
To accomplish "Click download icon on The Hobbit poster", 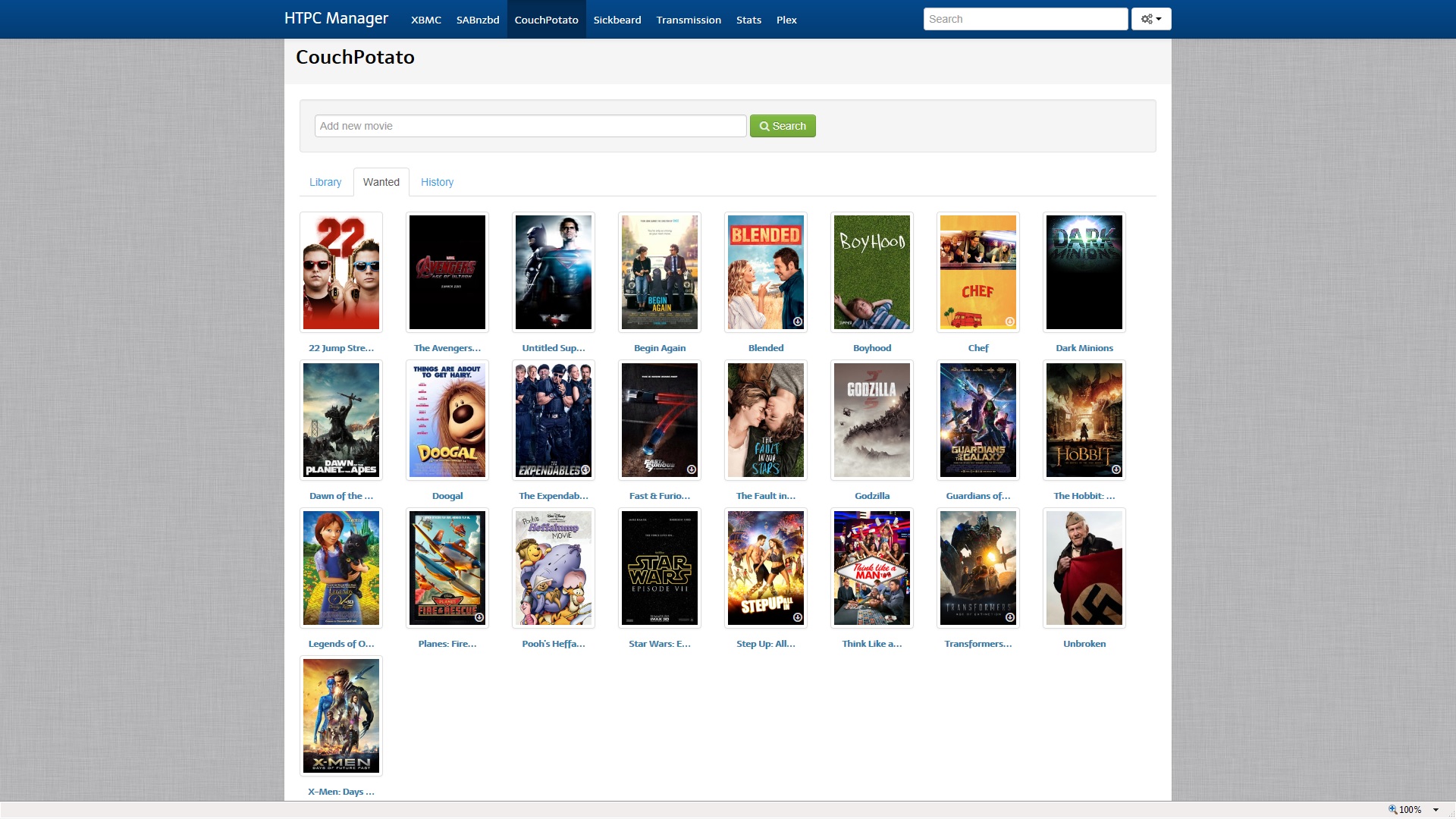I will (x=1116, y=469).
